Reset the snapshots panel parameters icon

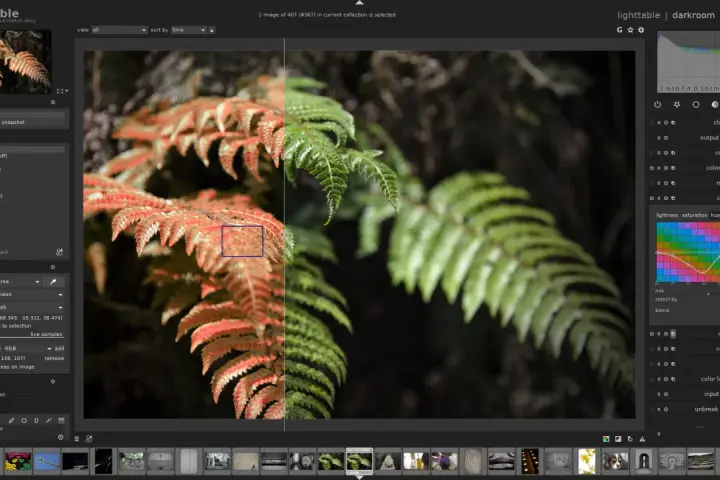point(53,102)
